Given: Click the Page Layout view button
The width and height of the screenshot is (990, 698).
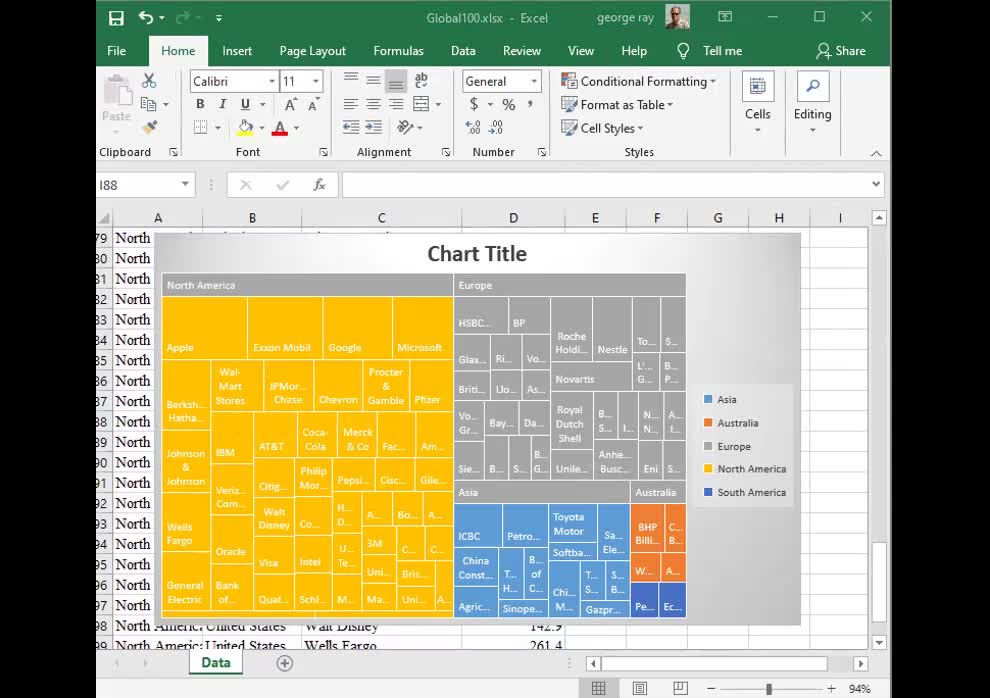Looking at the screenshot, I should click(640, 688).
